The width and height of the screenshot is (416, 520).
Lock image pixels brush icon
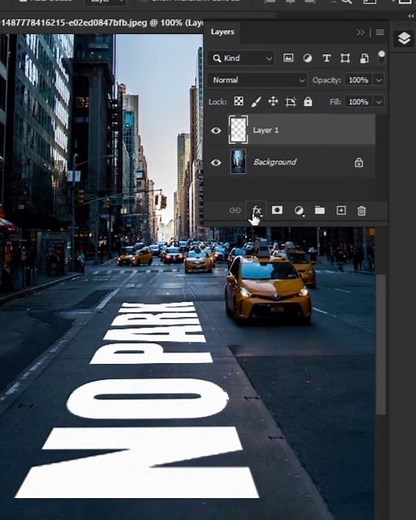point(256,101)
